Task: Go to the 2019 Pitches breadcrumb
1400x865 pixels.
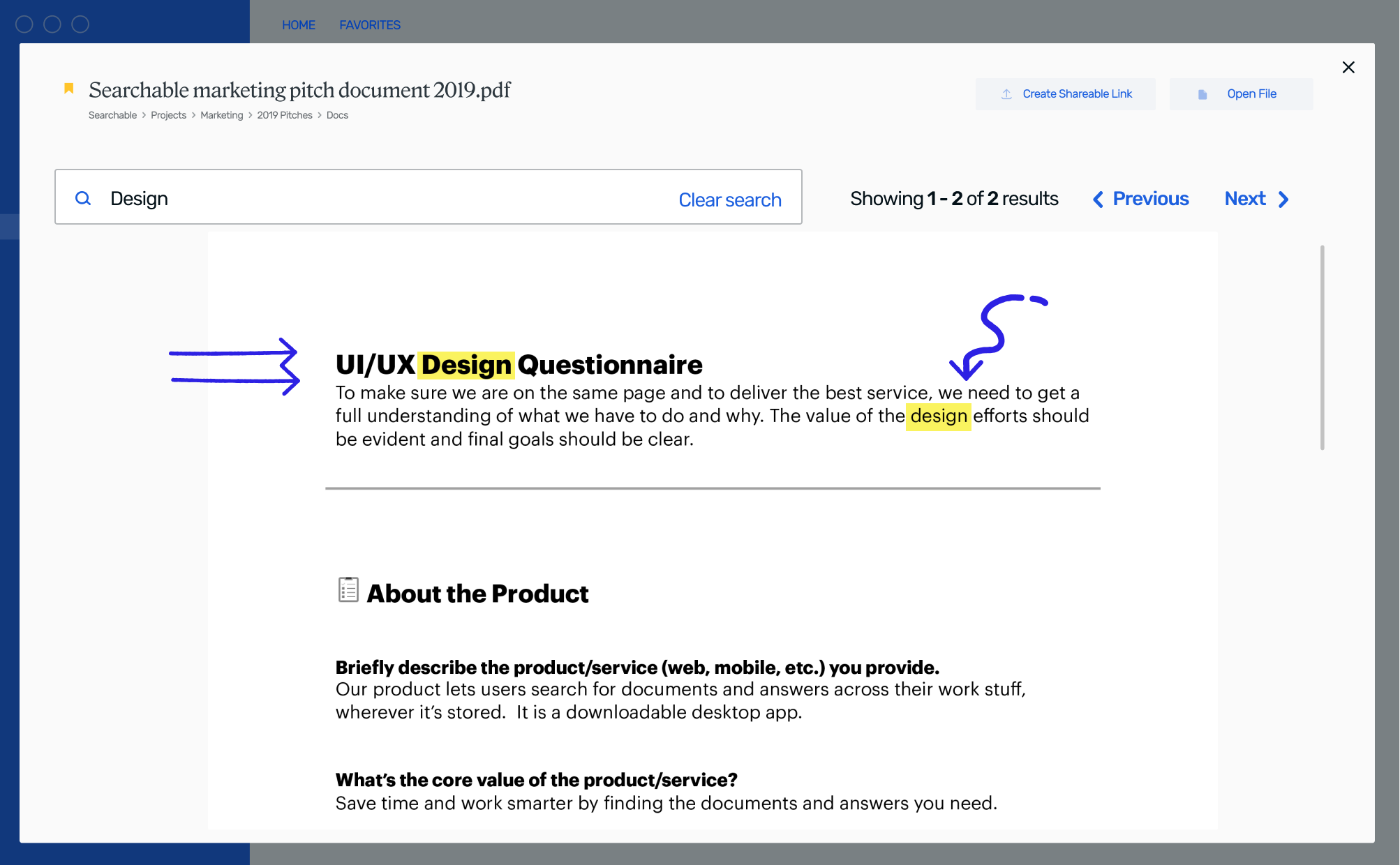Action: [x=285, y=115]
